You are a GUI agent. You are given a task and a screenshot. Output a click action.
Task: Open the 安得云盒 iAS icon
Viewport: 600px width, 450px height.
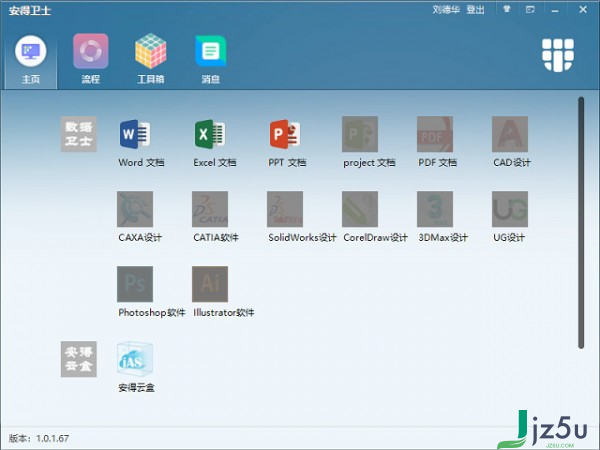(x=135, y=359)
